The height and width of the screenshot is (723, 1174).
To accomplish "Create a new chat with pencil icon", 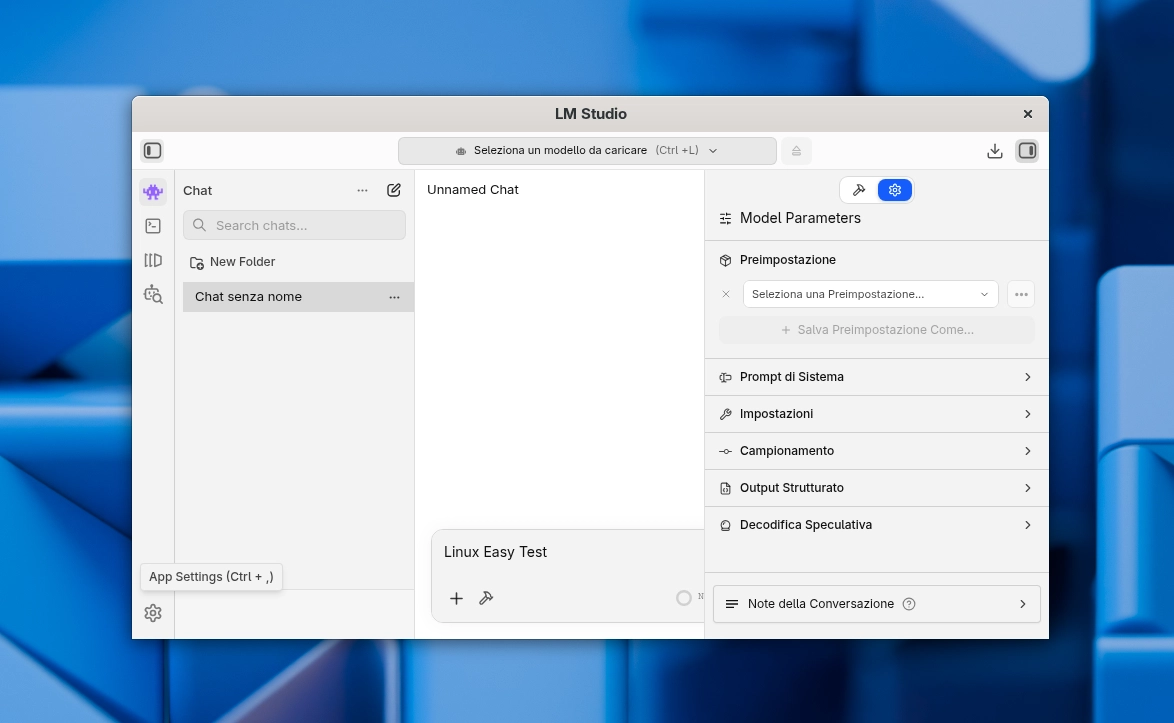I will [394, 190].
